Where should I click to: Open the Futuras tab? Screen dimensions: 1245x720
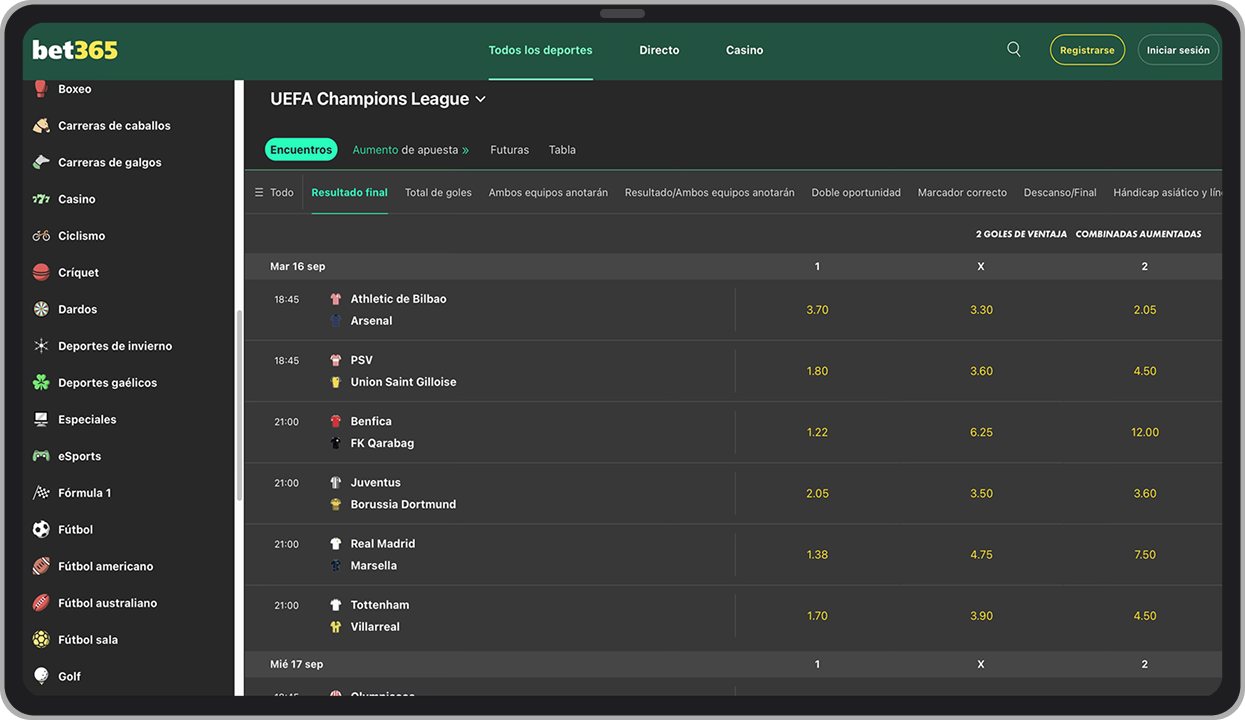tap(509, 150)
